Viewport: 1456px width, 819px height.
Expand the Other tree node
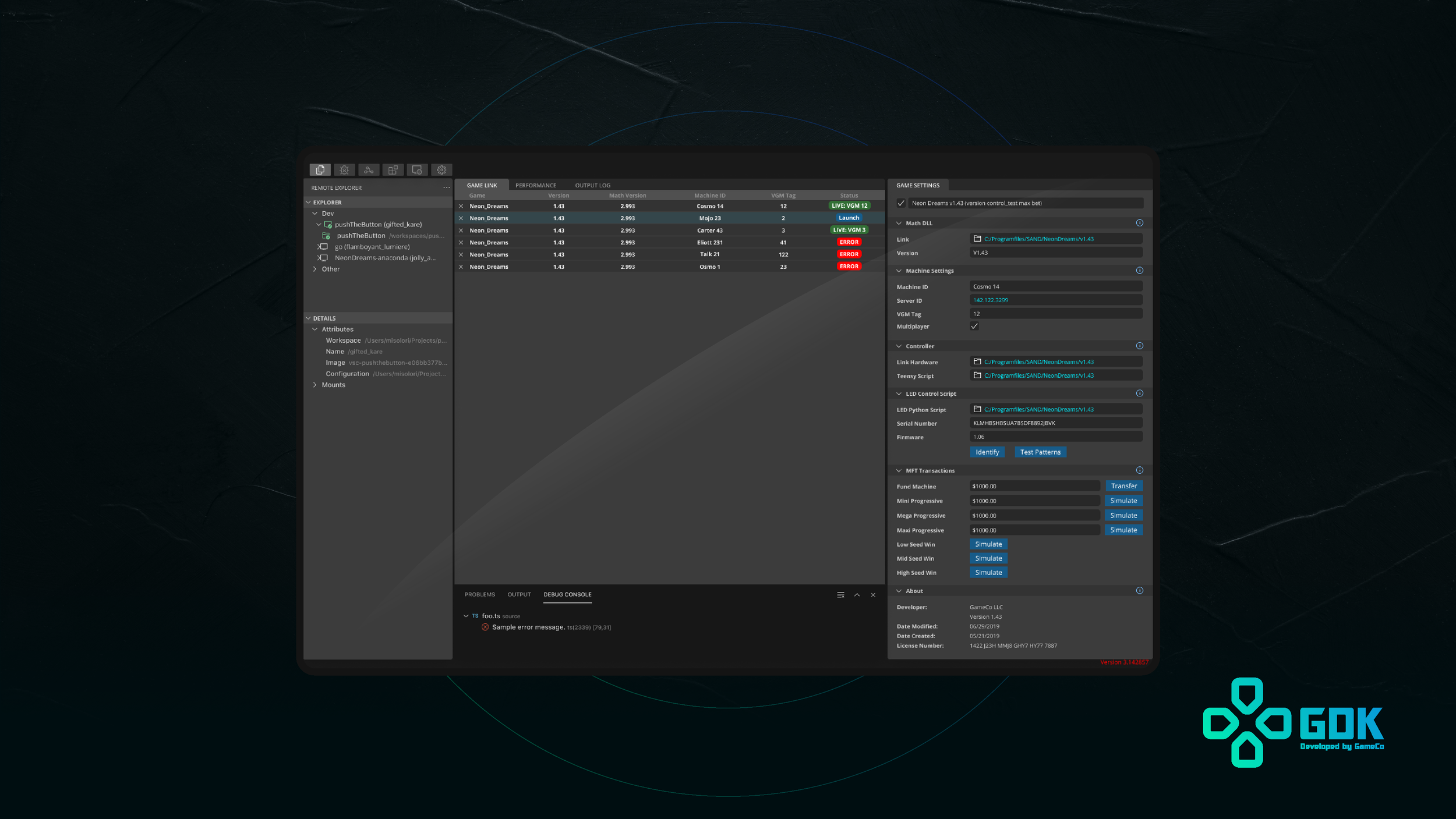point(315,269)
